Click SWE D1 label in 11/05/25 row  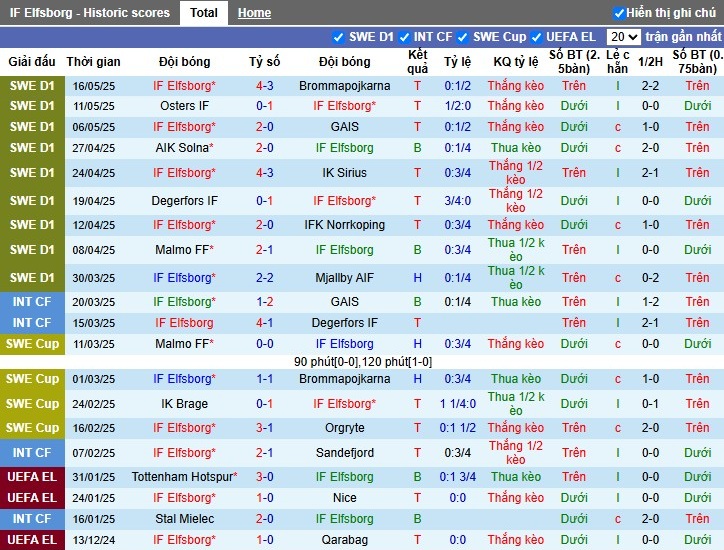click(x=32, y=106)
